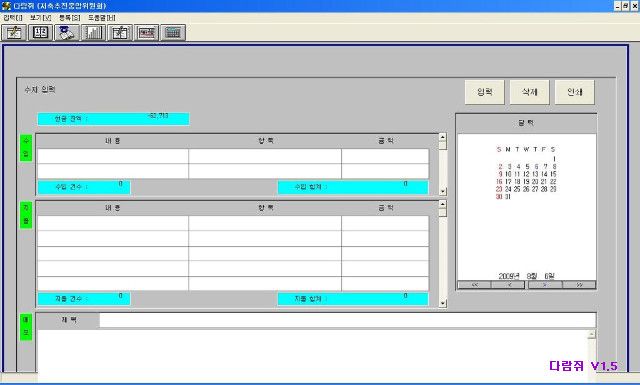Viewport: 640px width, 385px height.
Task: Click the red-striped card toolbar icon
Action: pos(147,33)
